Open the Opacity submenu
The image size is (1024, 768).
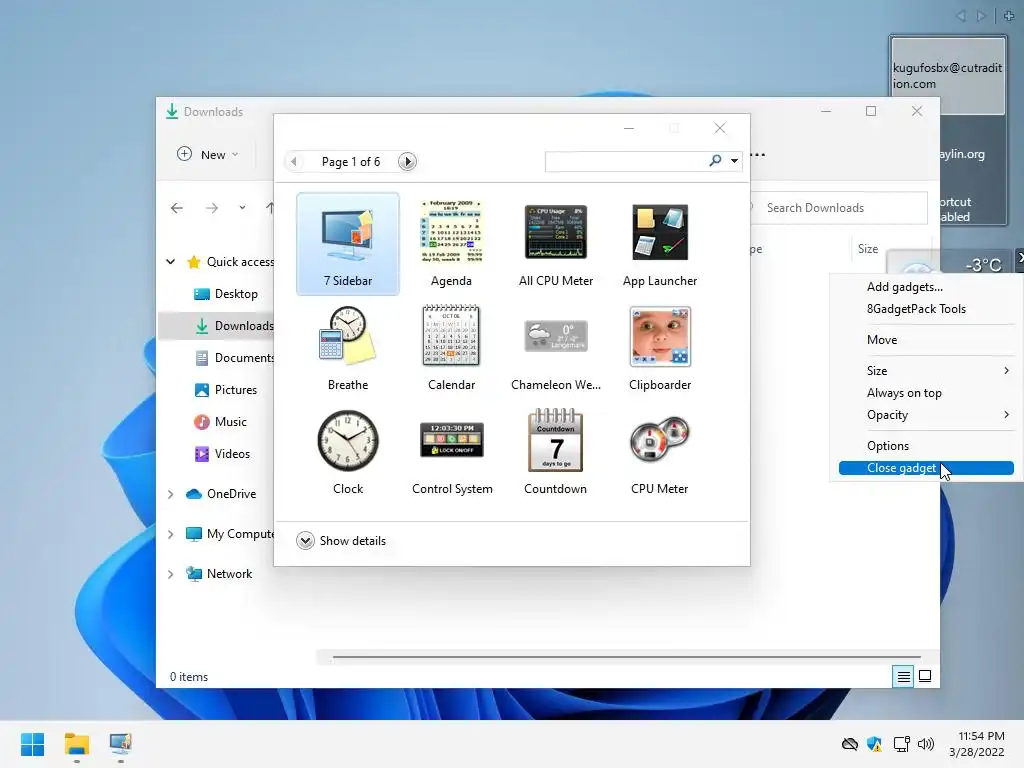click(x=926, y=415)
